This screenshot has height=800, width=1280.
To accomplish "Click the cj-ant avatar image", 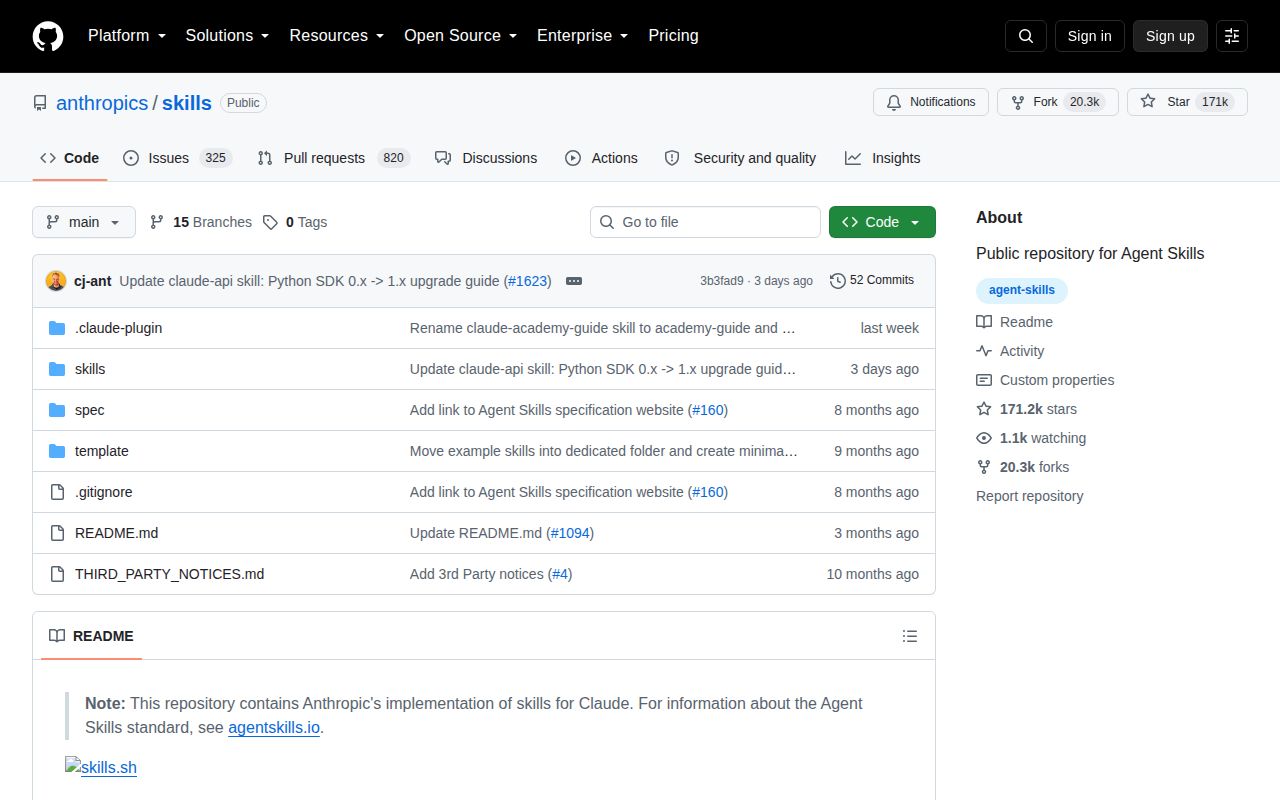I will [x=56, y=281].
